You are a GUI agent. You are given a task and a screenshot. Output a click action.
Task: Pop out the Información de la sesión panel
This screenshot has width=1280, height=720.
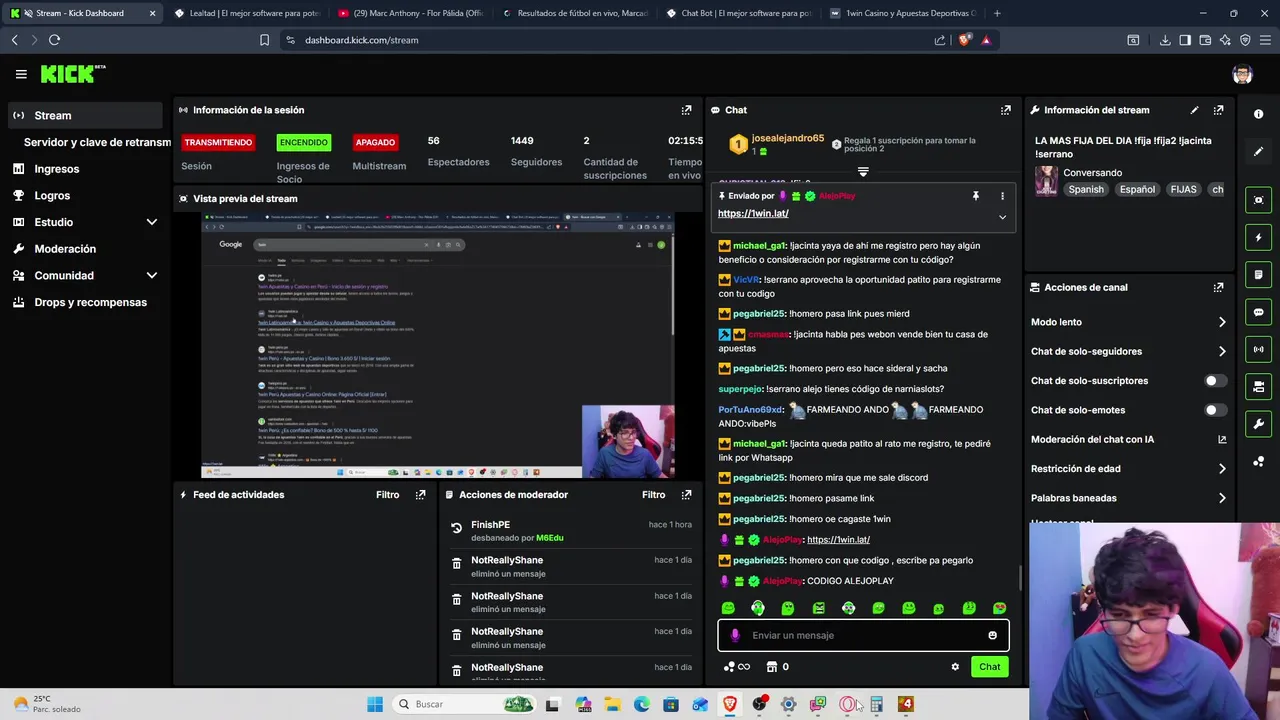click(686, 110)
